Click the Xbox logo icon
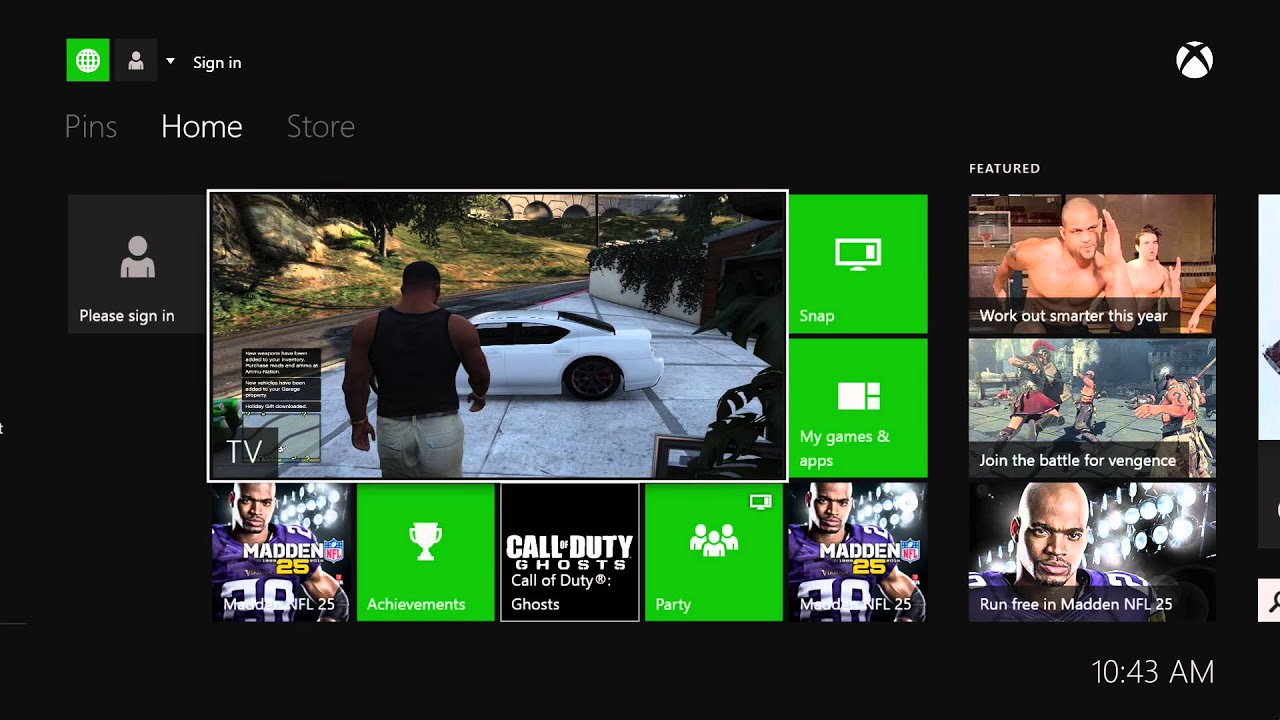Image resolution: width=1280 pixels, height=720 pixels. click(x=1194, y=61)
